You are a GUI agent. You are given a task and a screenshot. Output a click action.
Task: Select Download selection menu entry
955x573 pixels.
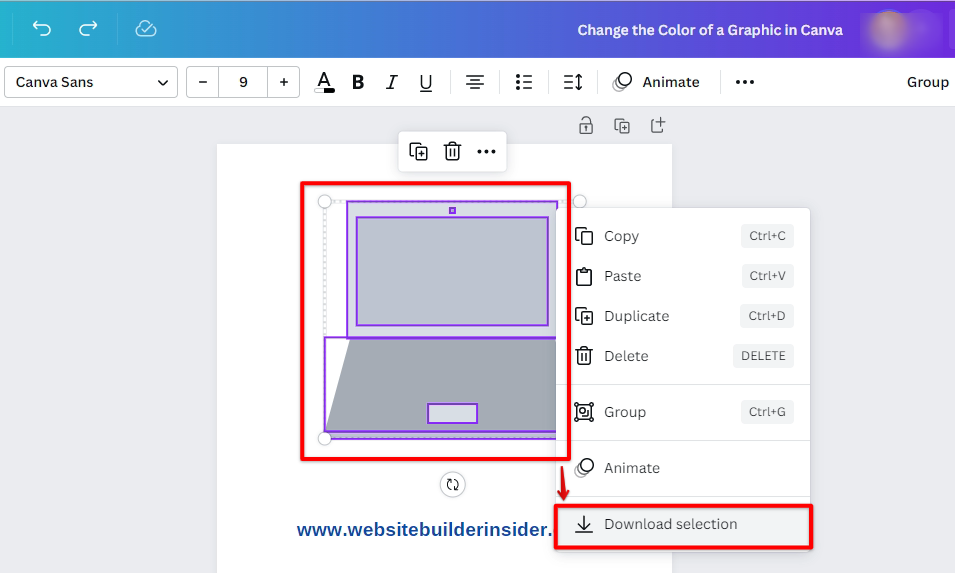(683, 524)
